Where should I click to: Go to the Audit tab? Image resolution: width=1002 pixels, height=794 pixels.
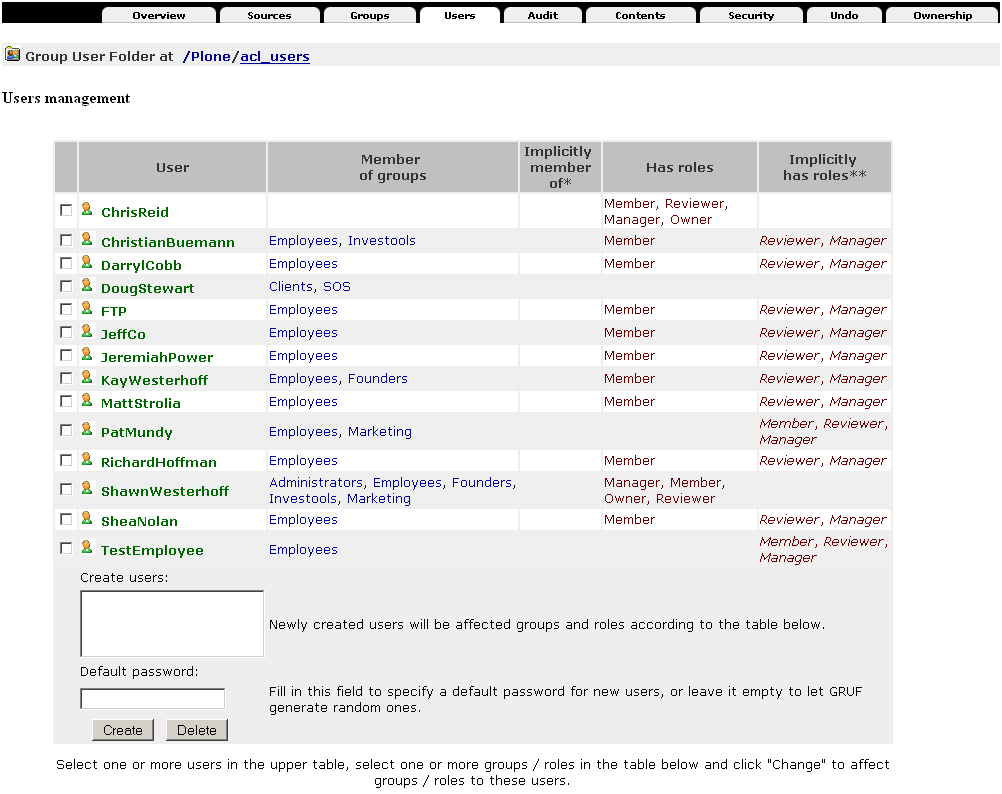coord(543,16)
